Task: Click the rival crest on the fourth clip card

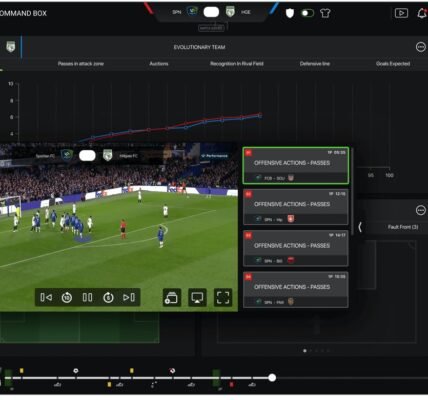Action: pyautogui.click(x=291, y=302)
